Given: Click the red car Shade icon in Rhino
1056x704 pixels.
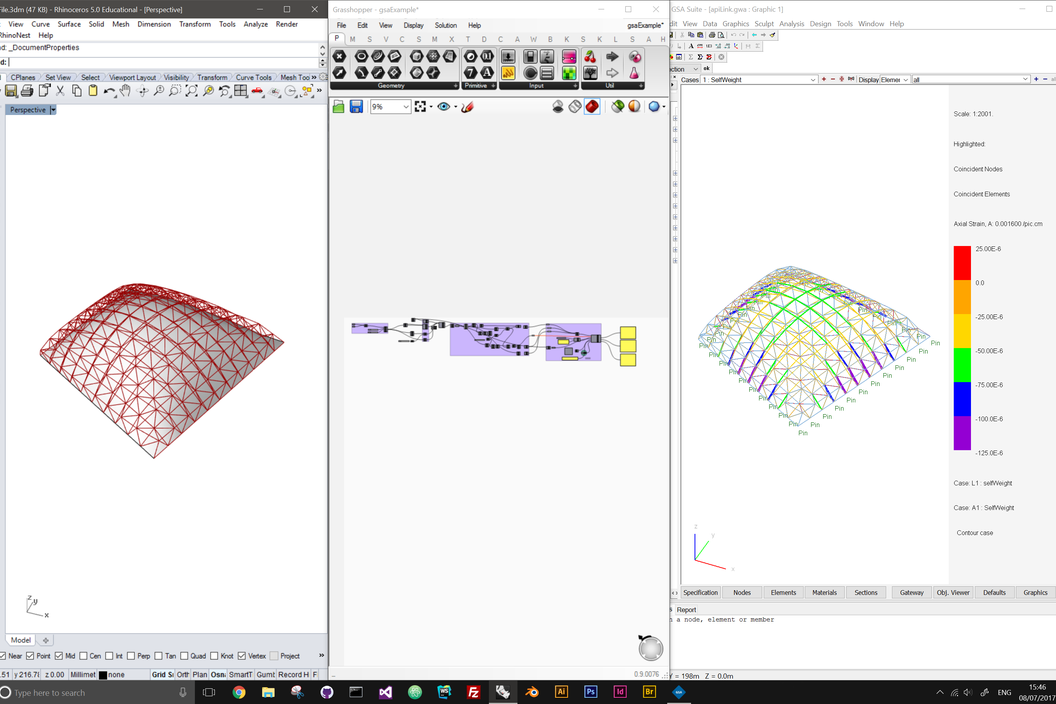Looking at the screenshot, I should [257, 91].
